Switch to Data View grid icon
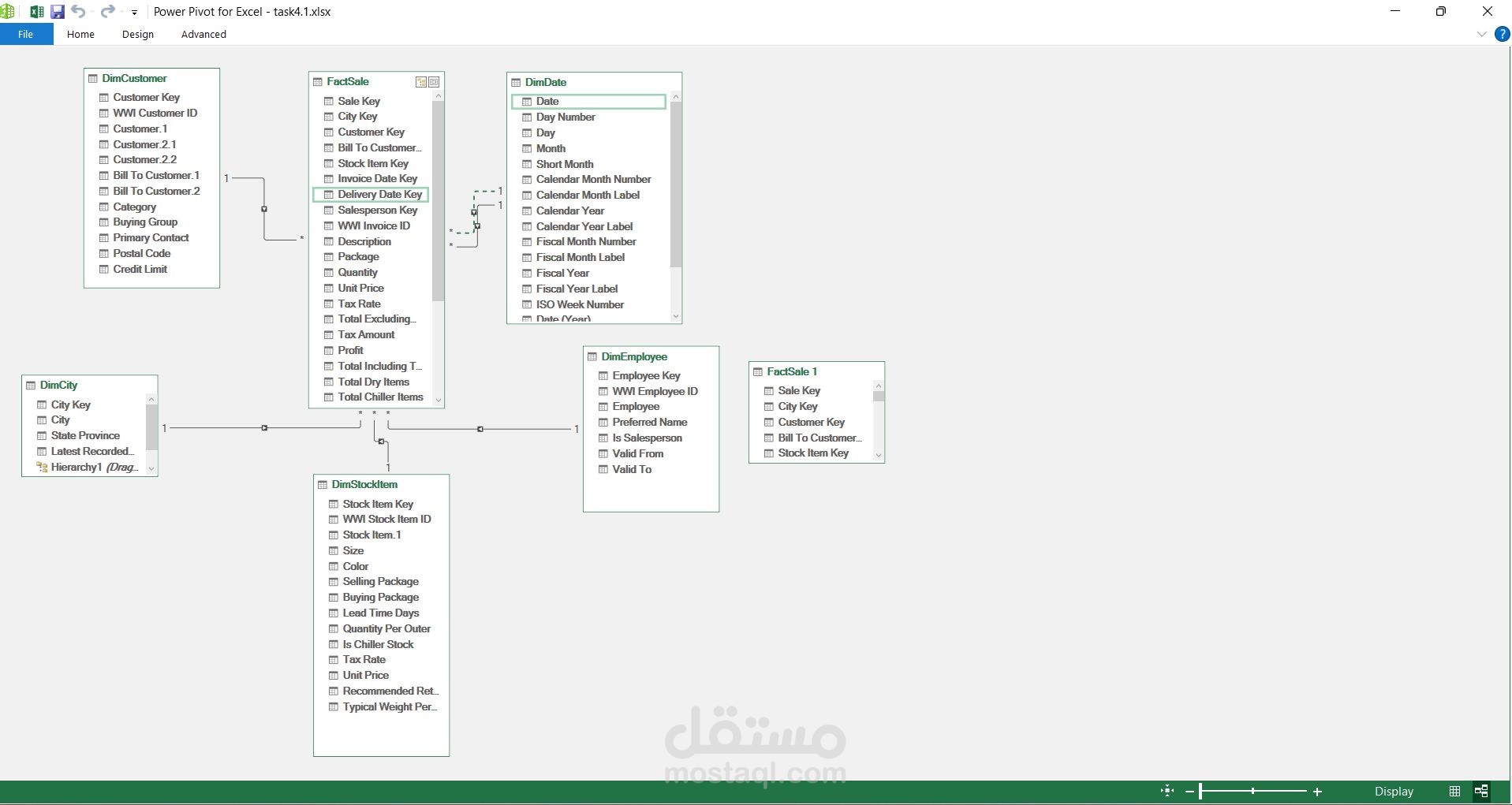1512x805 pixels. pos(1455,791)
